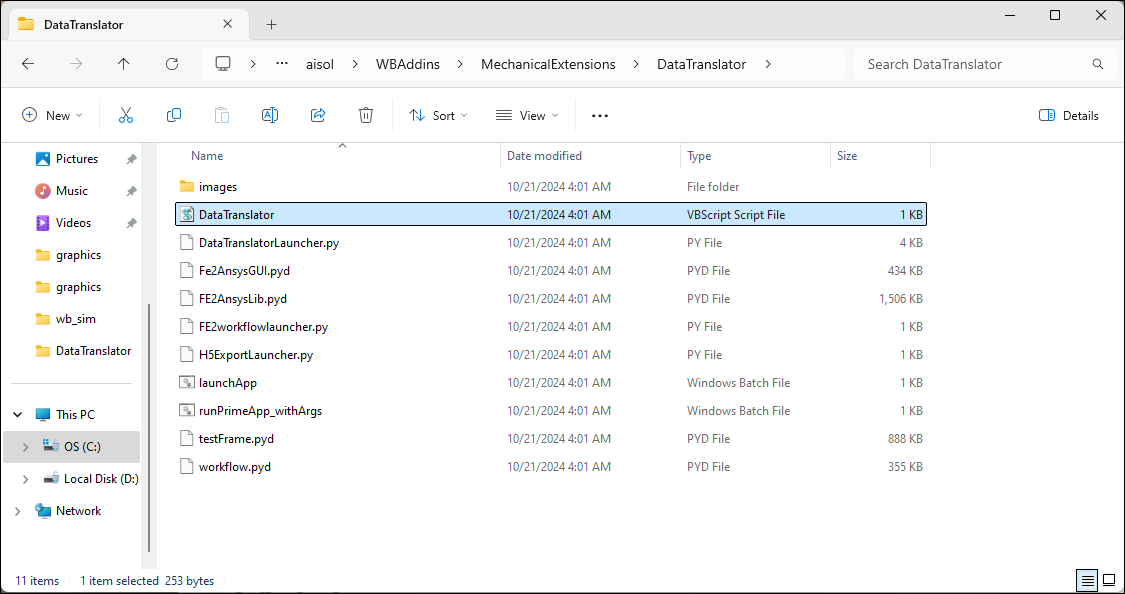Open the Sort options dropdown
The image size is (1125, 594).
438,114
